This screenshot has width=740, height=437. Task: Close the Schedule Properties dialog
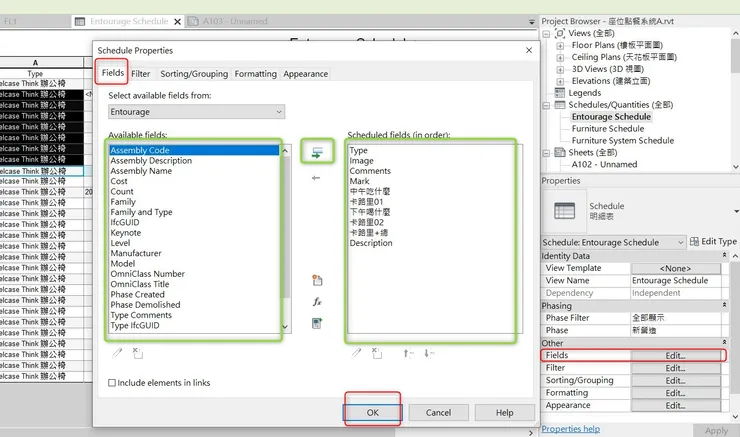click(x=529, y=50)
